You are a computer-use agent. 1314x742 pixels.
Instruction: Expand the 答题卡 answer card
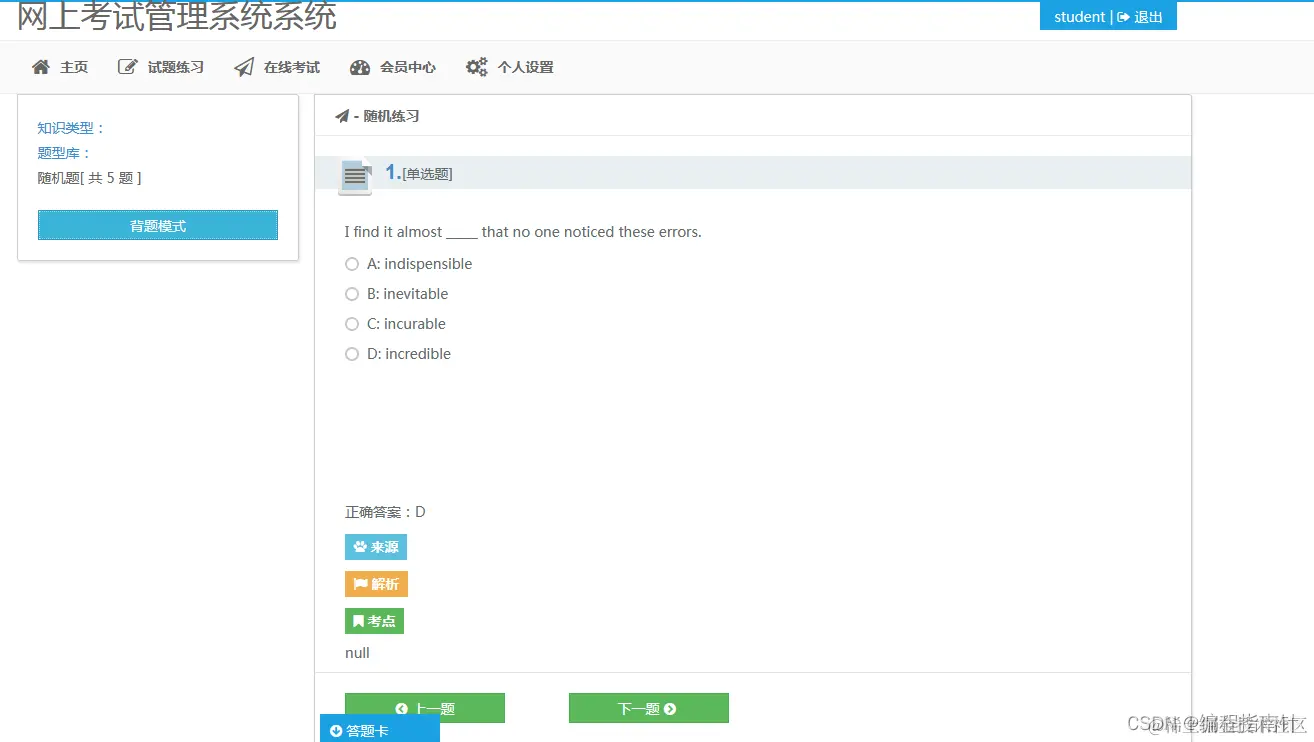coord(380,729)
